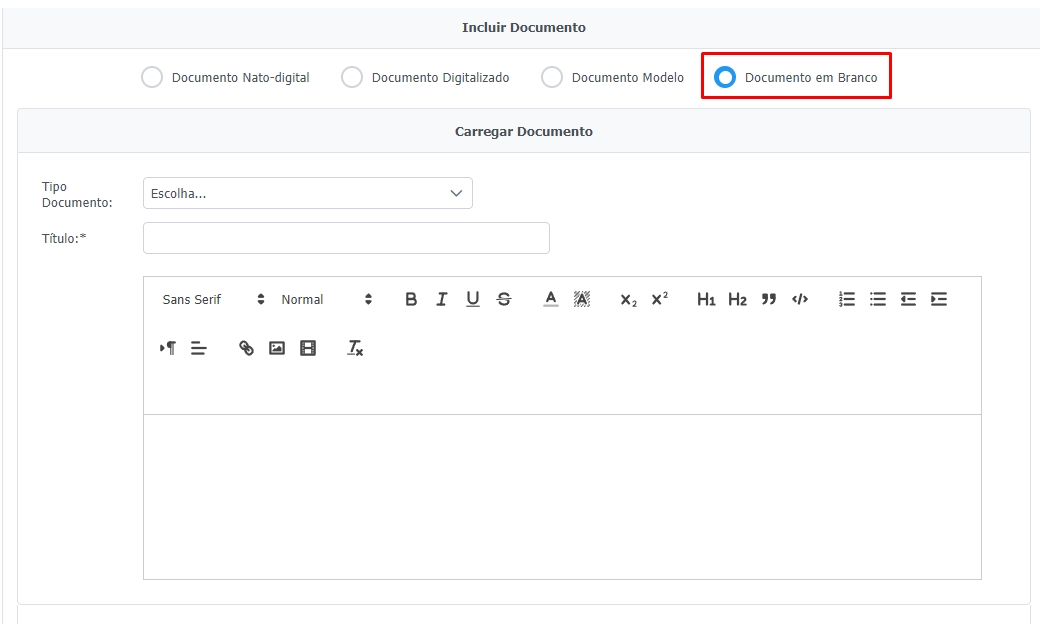Open the Tipo Documento dropdown
This screenshot has height=624, width=1040.
(307, 194)
